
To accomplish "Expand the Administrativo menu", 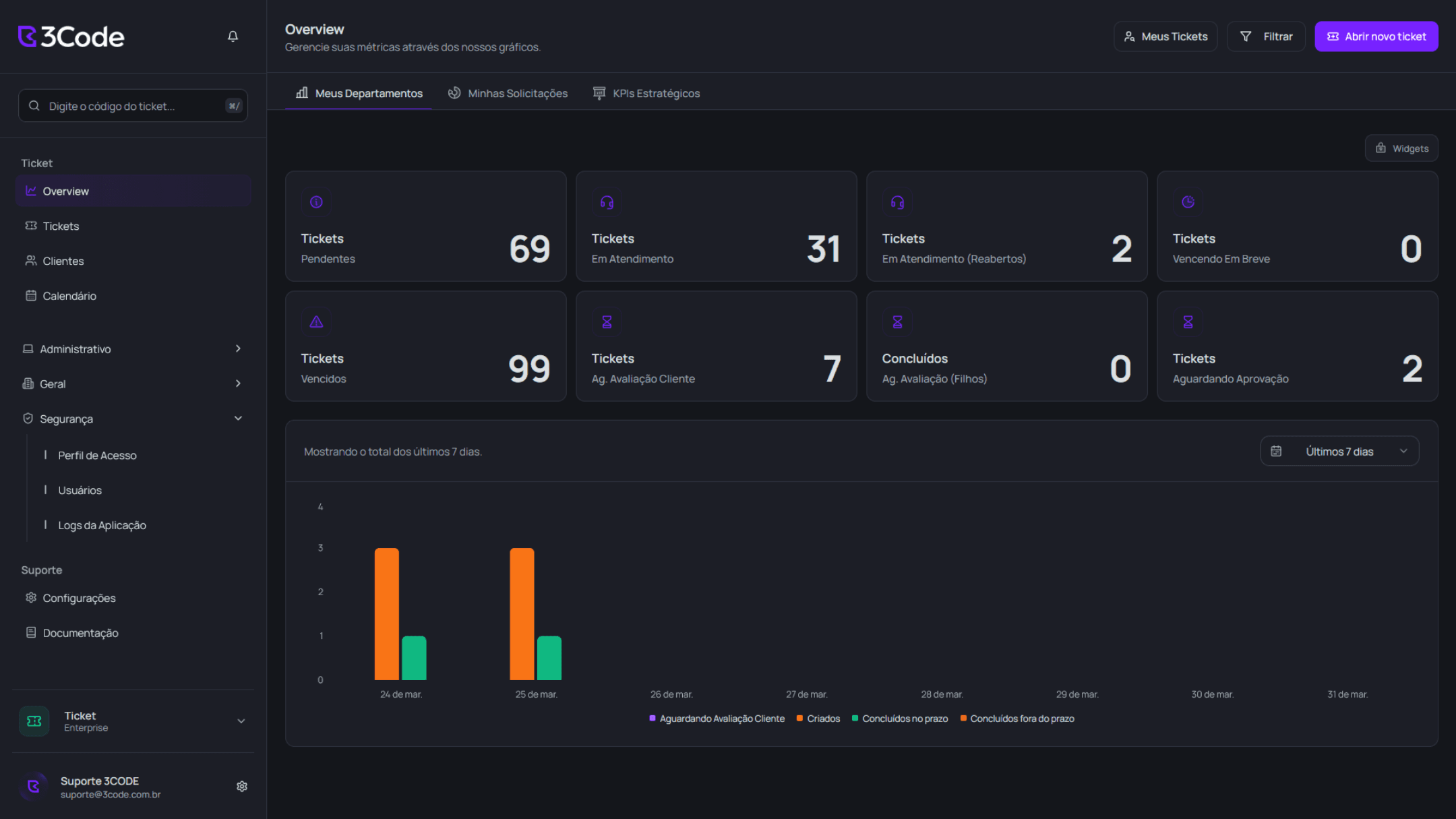I will coord(75,348).
